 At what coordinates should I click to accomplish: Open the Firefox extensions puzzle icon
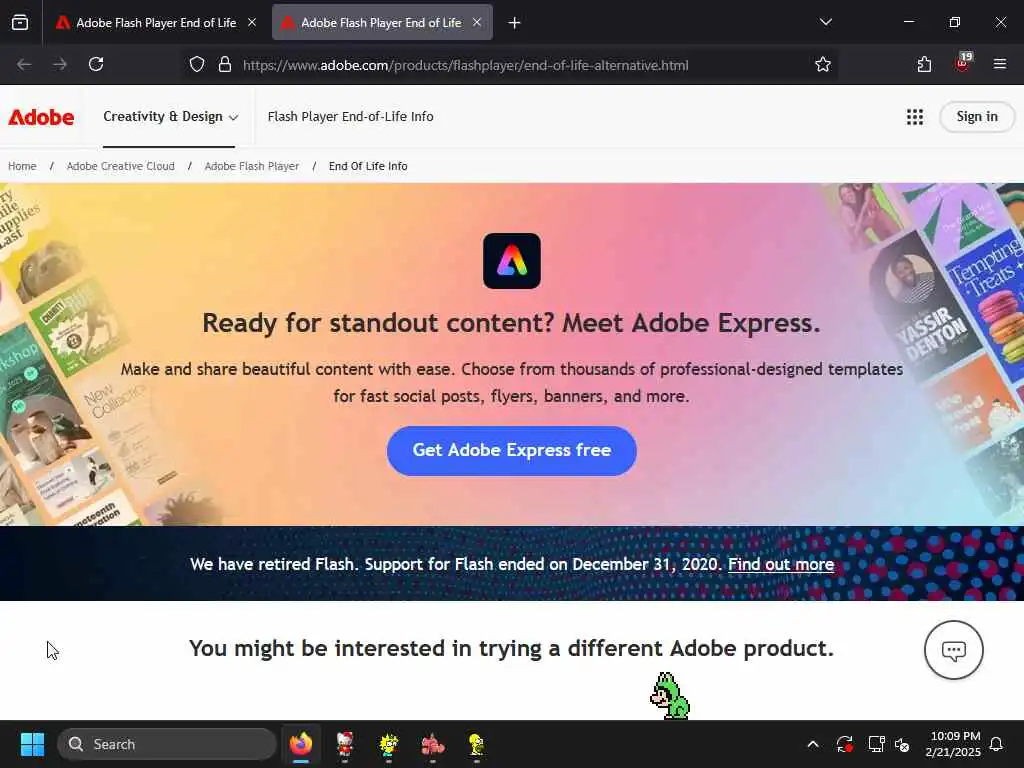click(x=924, y=64)
